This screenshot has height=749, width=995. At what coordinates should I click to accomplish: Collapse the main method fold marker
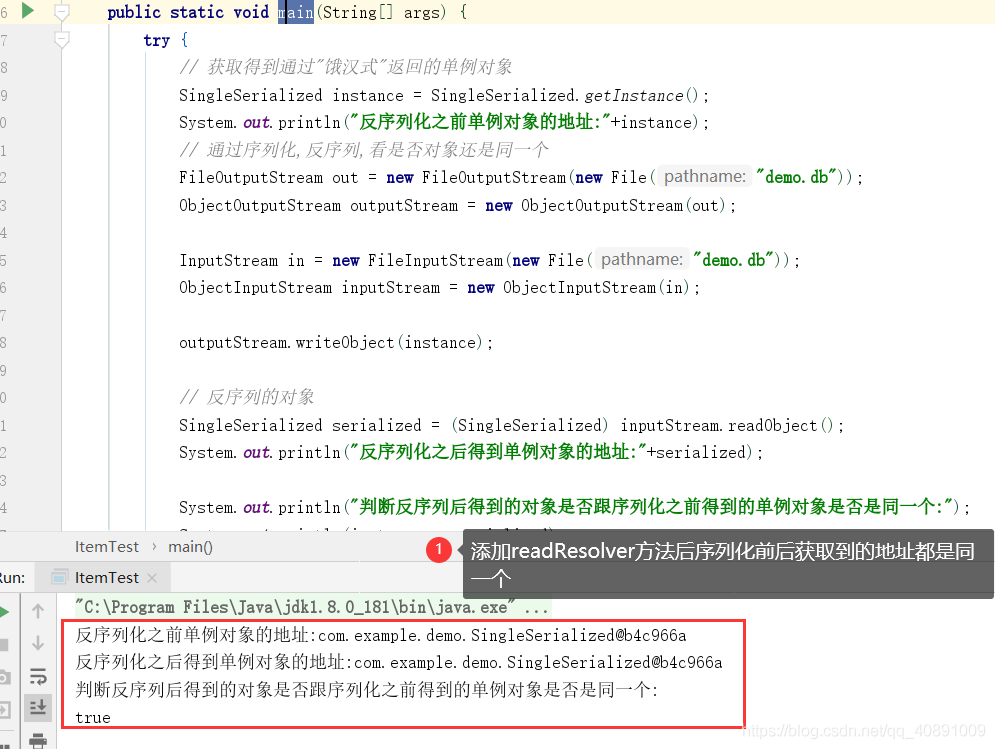(x=62, y=12)
